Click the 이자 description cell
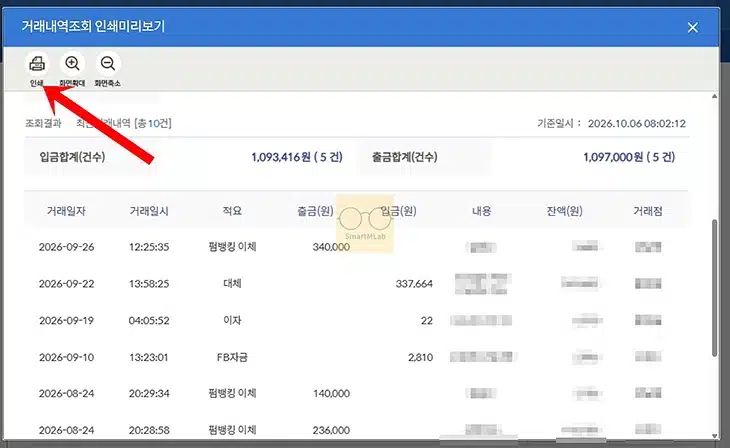Viewport: 730px width, 448px height. point(232,320)
